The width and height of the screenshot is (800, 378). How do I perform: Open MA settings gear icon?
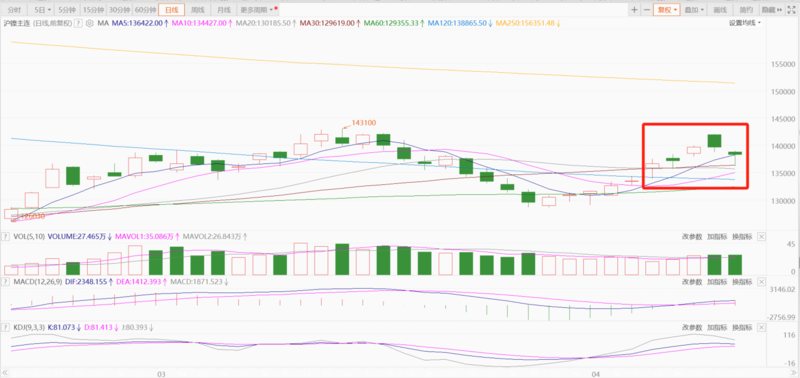(90, 23)
